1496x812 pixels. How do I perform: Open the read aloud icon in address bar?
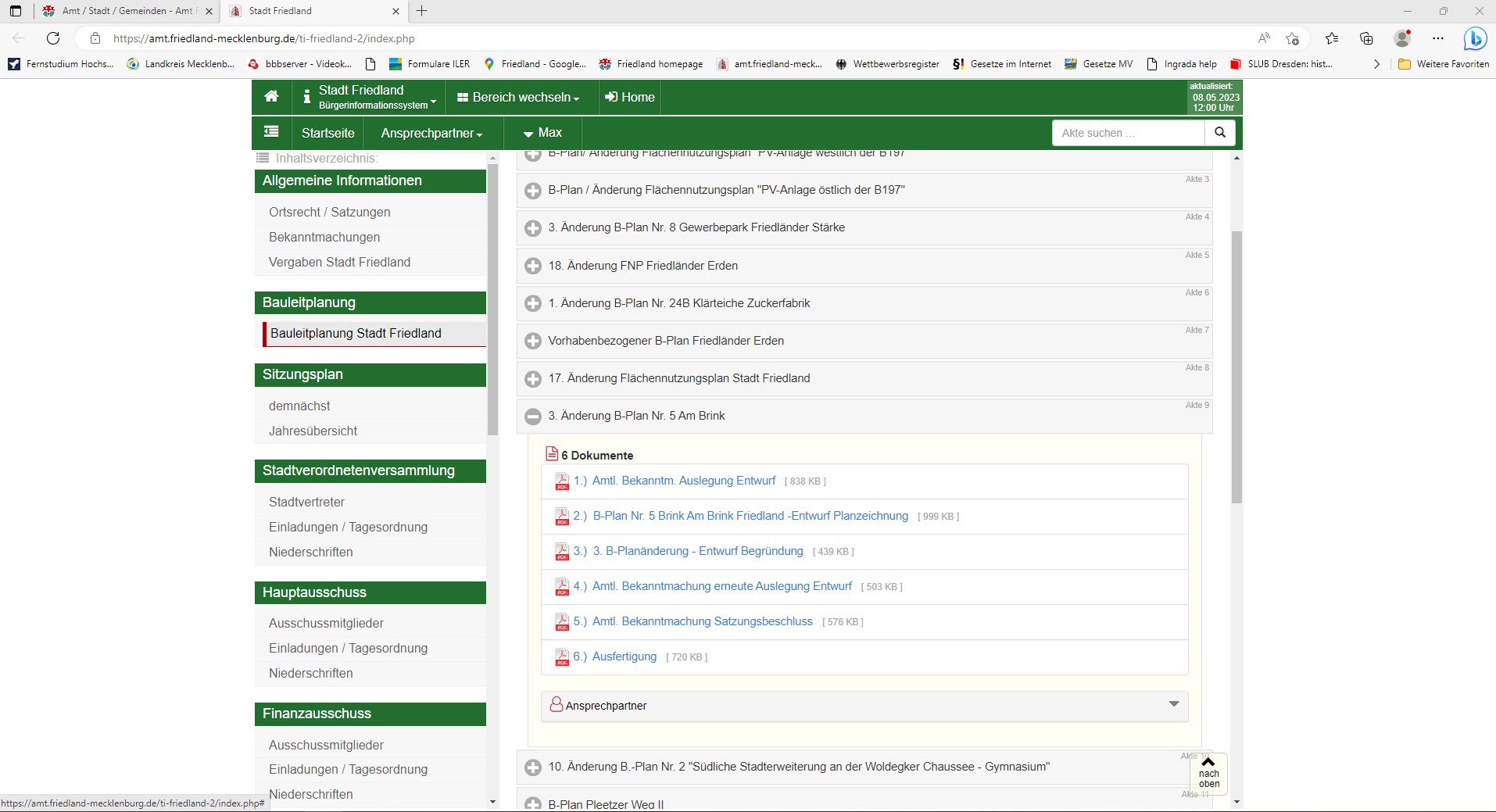point(1264,38)
